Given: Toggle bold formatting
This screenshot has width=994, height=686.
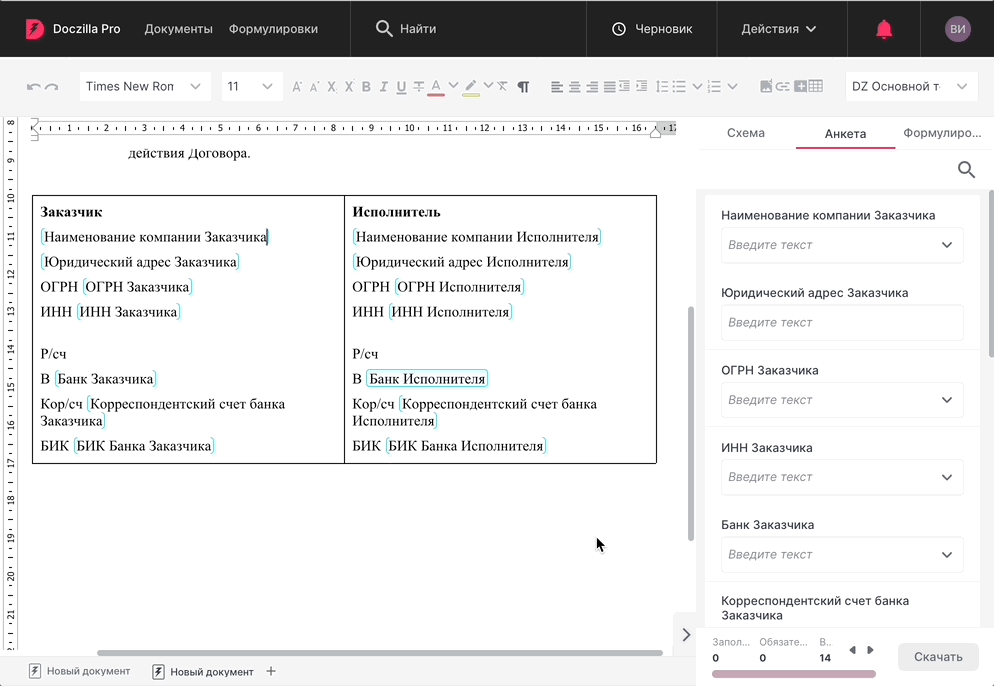Looking at the screenshot, I should click(x=366, y=87).
